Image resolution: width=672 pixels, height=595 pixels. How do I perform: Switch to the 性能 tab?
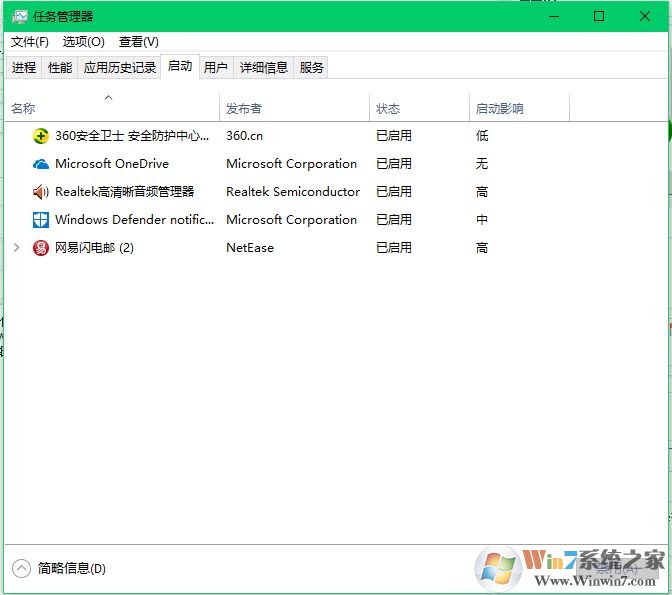(x=60, y=67)
